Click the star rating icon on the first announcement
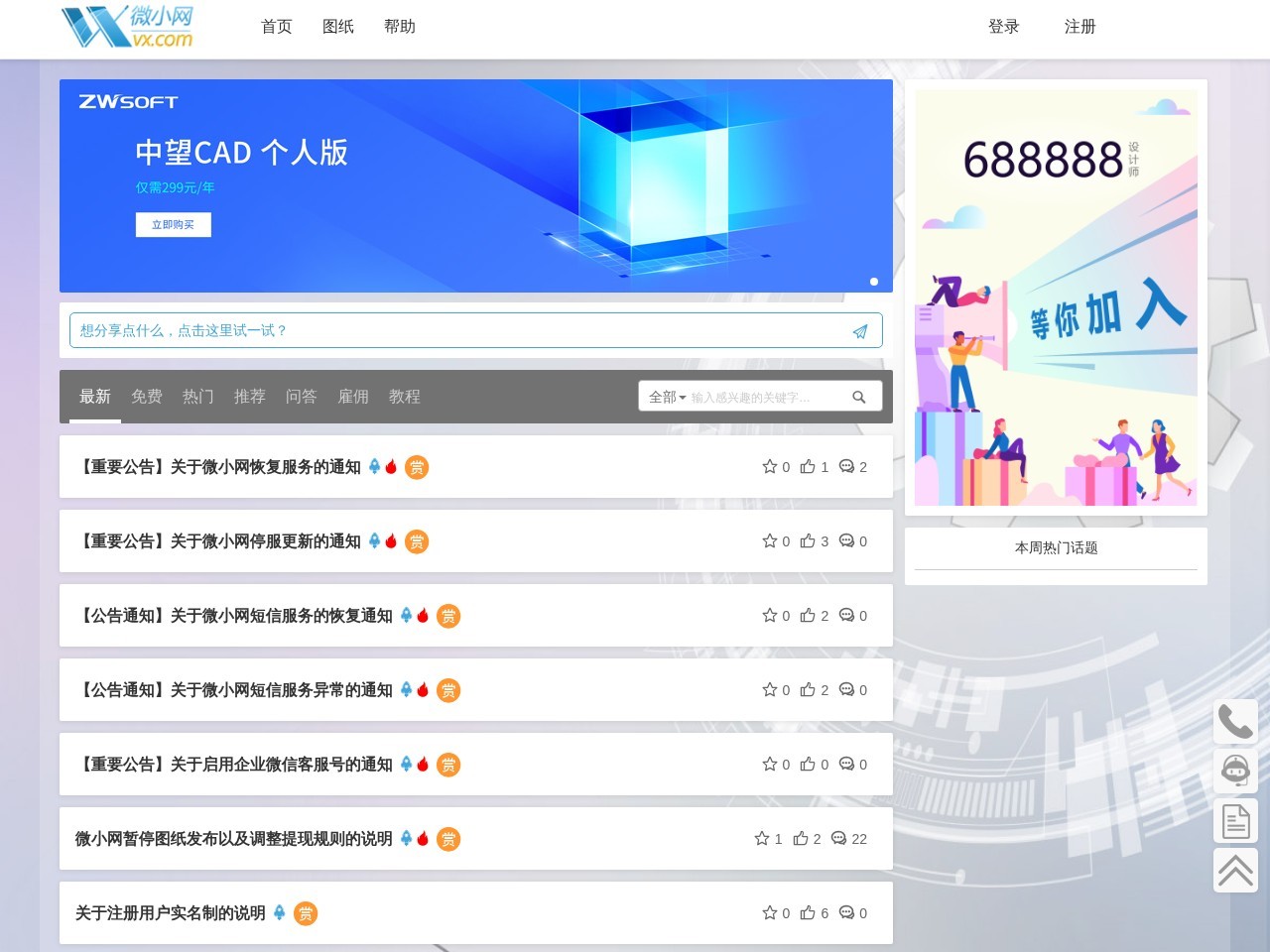The width and height of the screenshot is (1270, 952). pyautogui.click(x=770, y=466)
